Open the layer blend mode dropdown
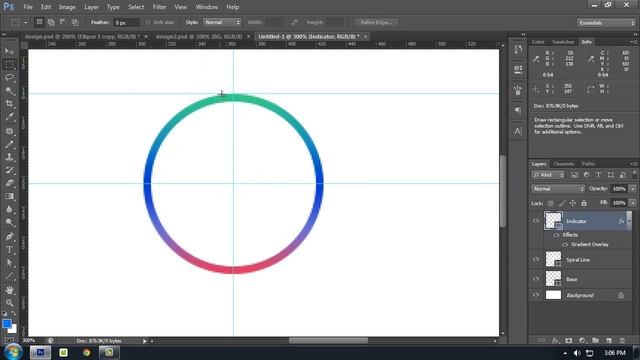Viewport: 640px width, 360px height. click(558, 189)
